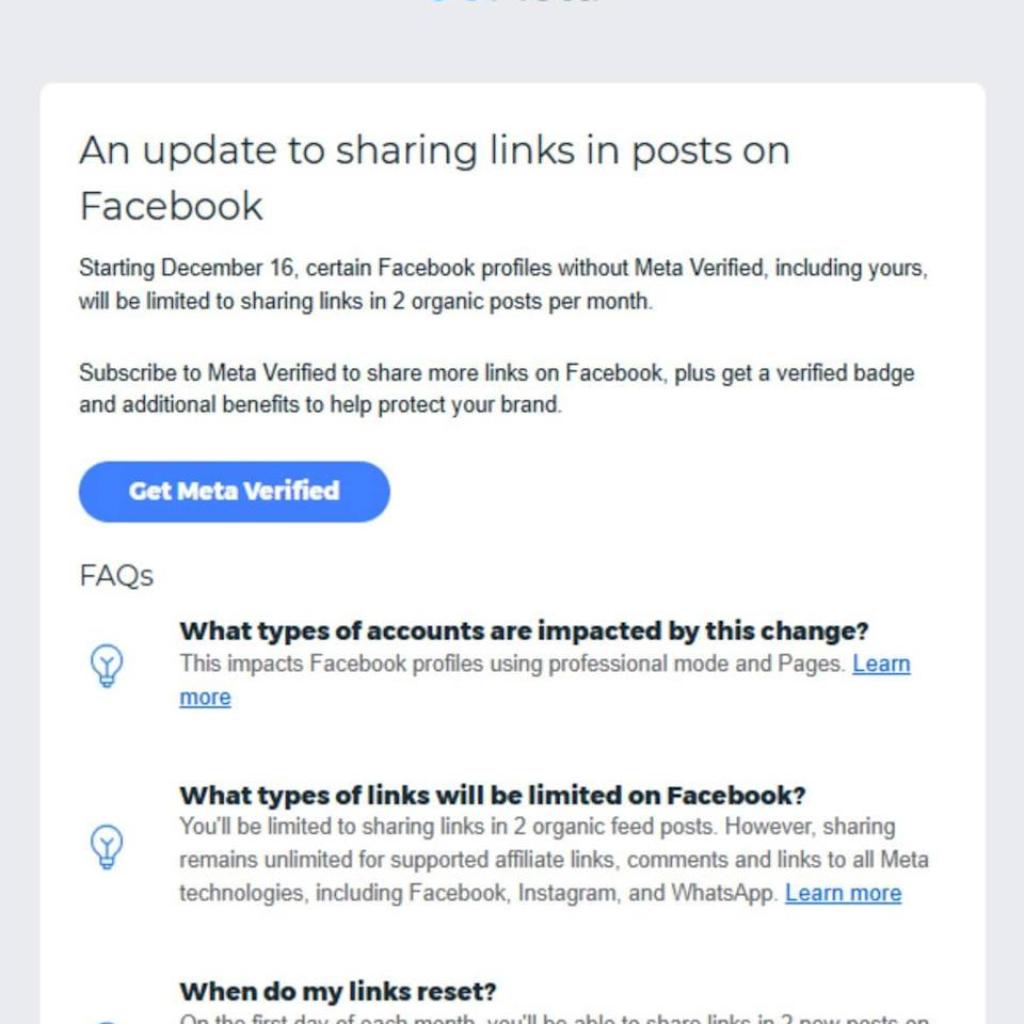This screenshot has height=1024, width=1024.
Task: Click the lightbulb icon beside the accounts FAQ
Action: (106, 664)
